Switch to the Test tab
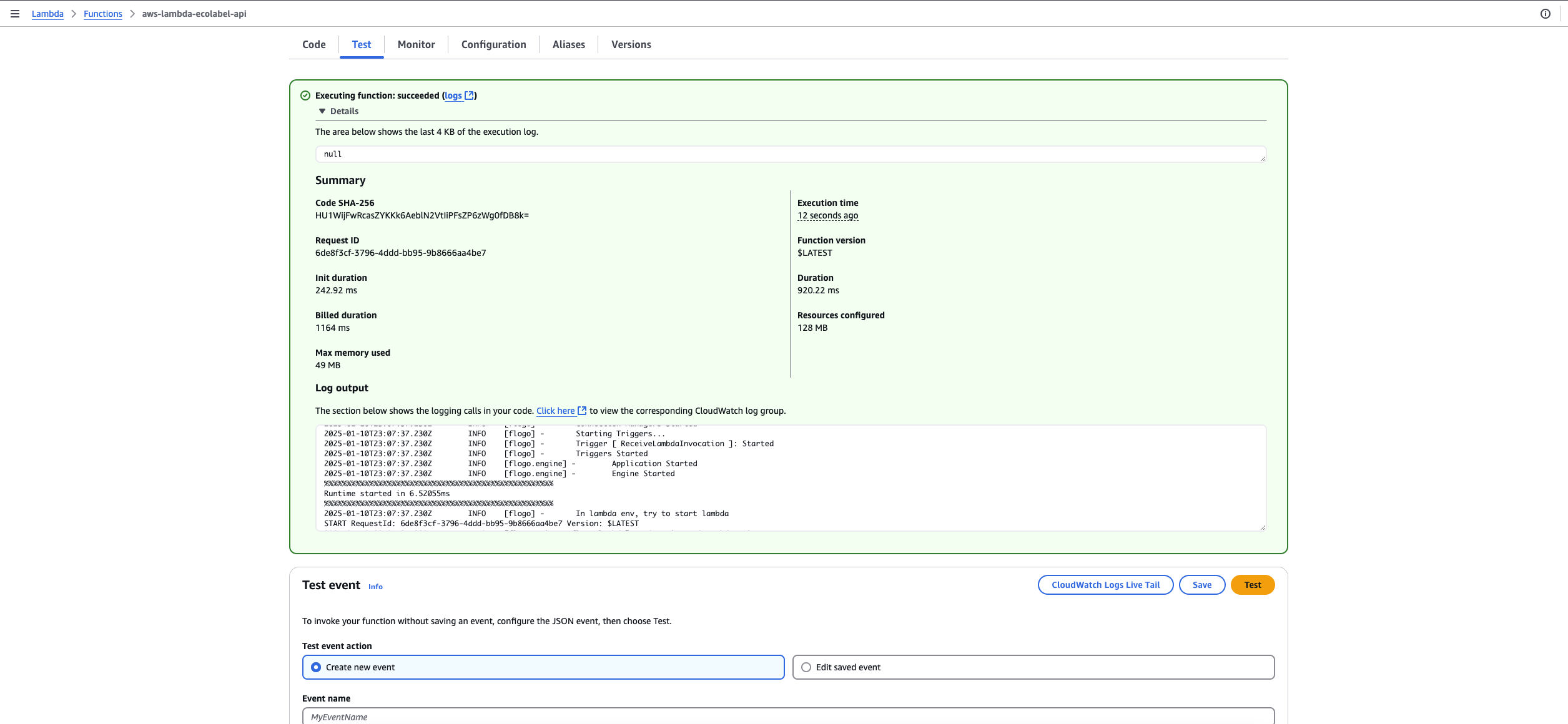This screenshot has width=1568, height=724. (x=362, y=44)
